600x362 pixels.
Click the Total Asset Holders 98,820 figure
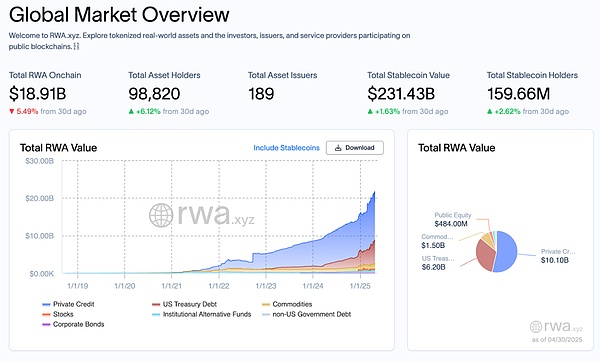pyautogui.click(x=154, y=94)
